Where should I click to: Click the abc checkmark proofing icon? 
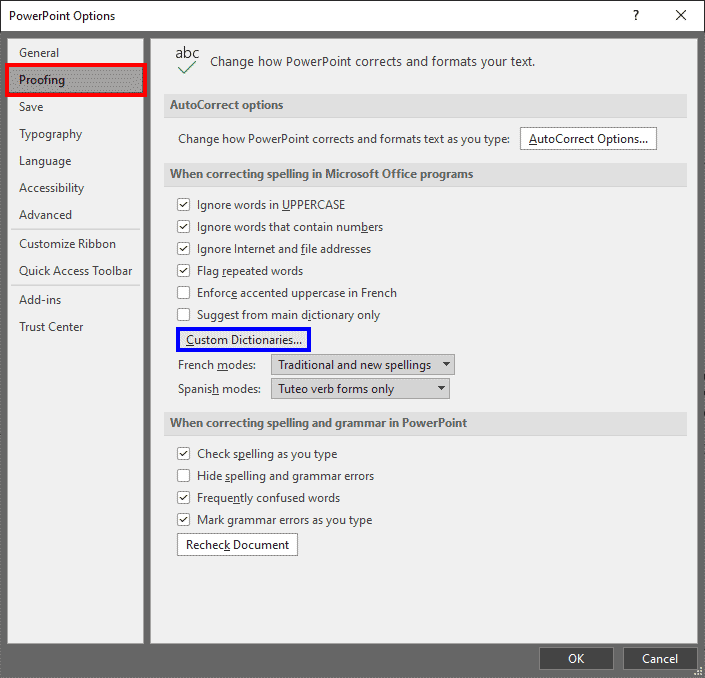click(187, 60)
